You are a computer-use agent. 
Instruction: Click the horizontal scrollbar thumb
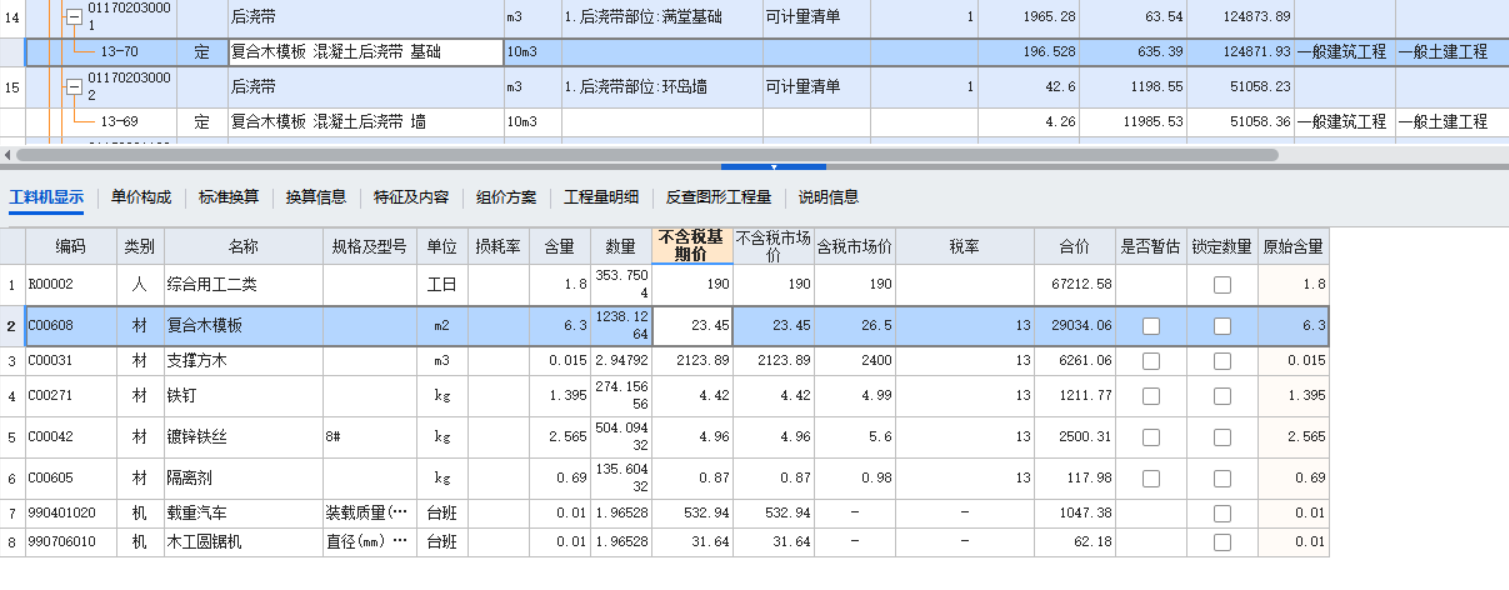click(x=647, y=155)
